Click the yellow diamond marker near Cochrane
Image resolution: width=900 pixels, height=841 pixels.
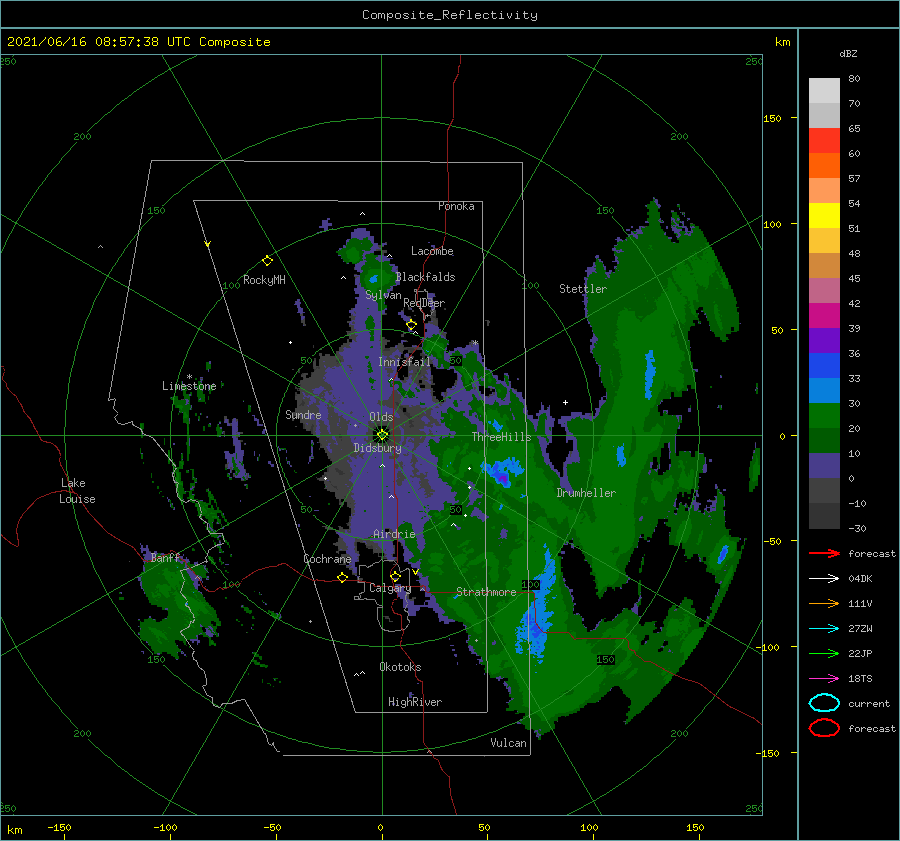342,577
